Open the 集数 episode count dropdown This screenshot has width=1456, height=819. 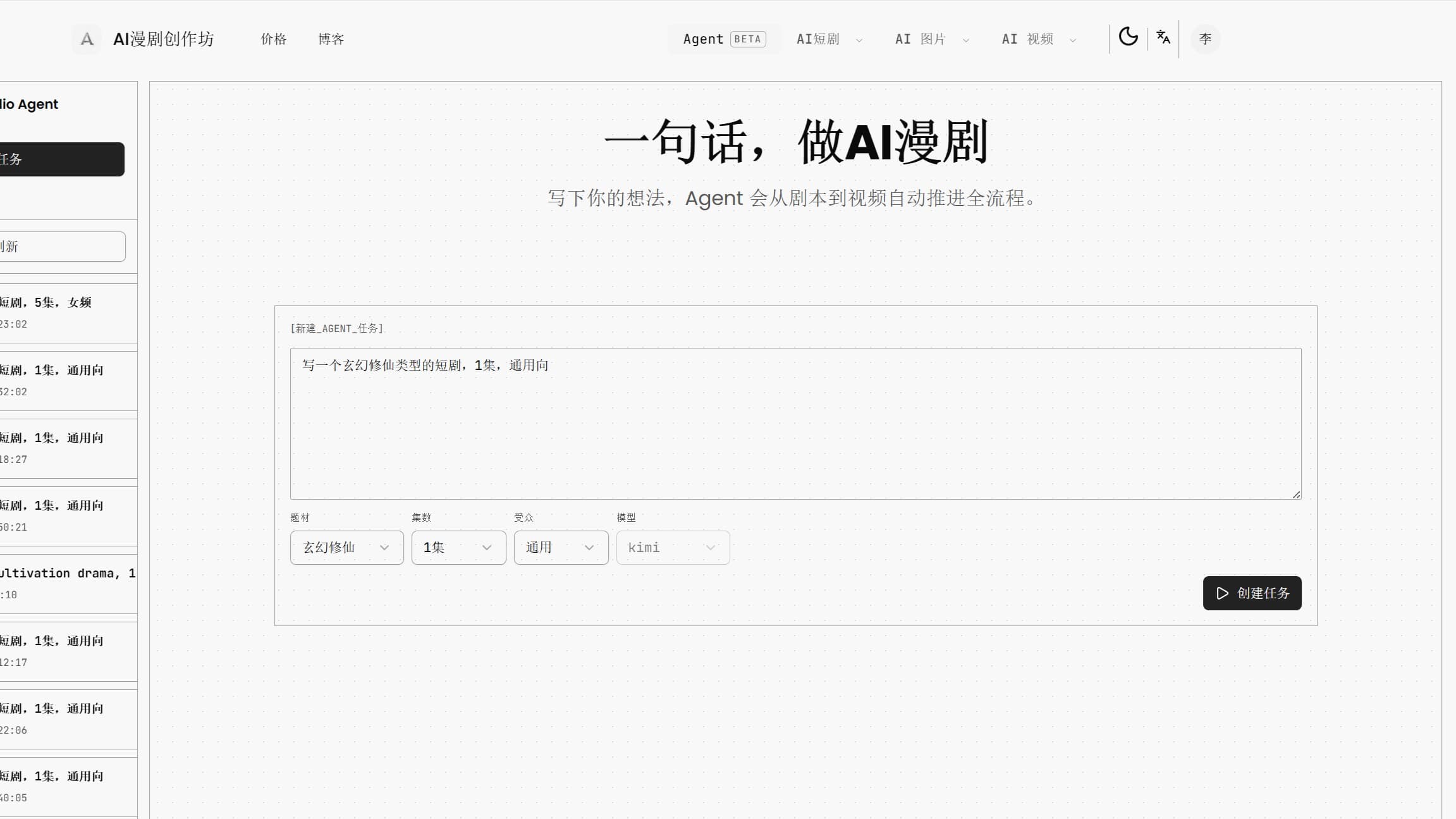tap(458, 547)
